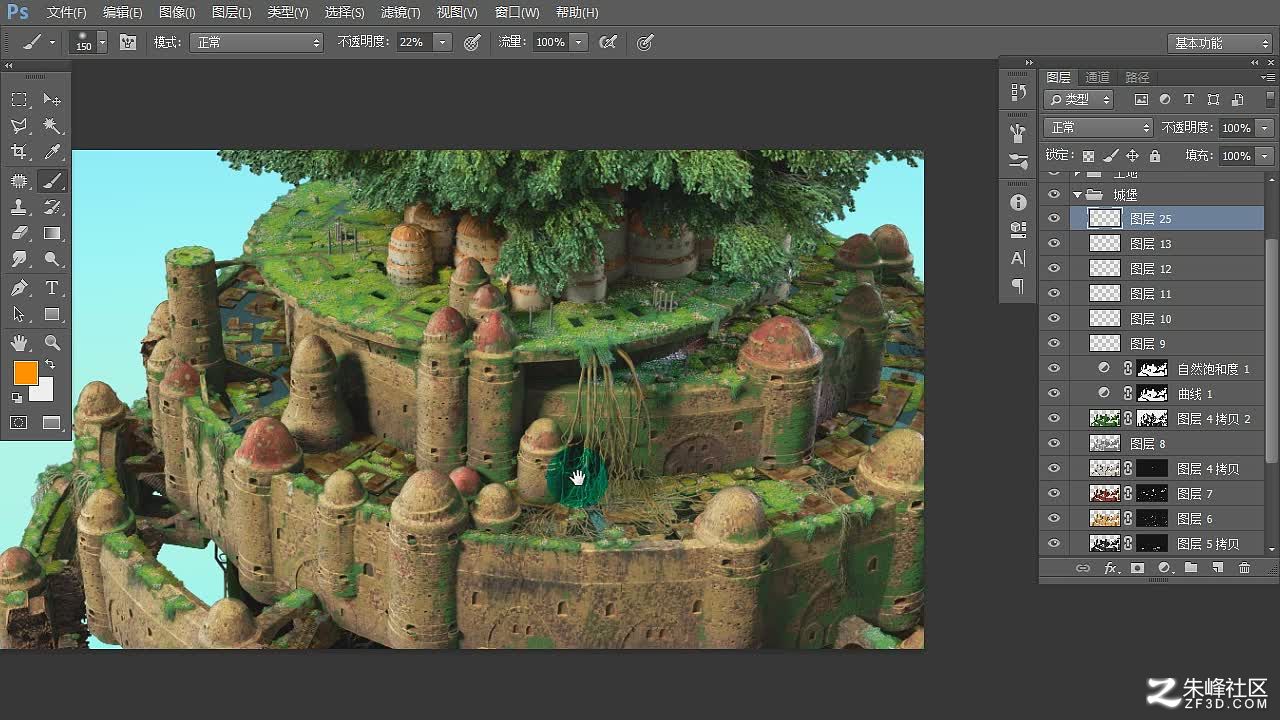The width and height of the screenshot is (1280, 720).
Task: Open the layer filter 类型 dropdown
Action: pyautogui.click(x=1079, y=99)
